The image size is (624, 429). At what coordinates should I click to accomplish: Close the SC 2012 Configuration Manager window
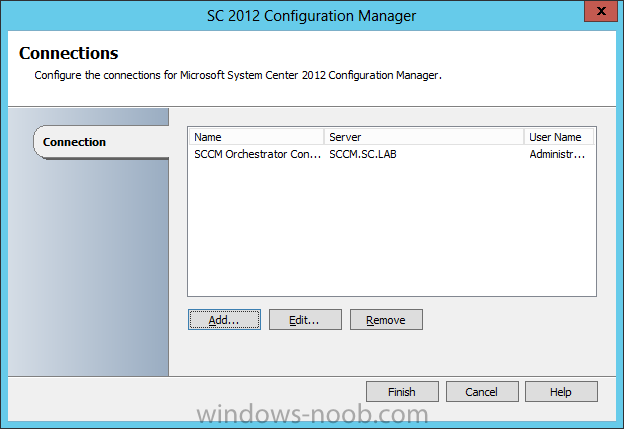click(602, 11)
